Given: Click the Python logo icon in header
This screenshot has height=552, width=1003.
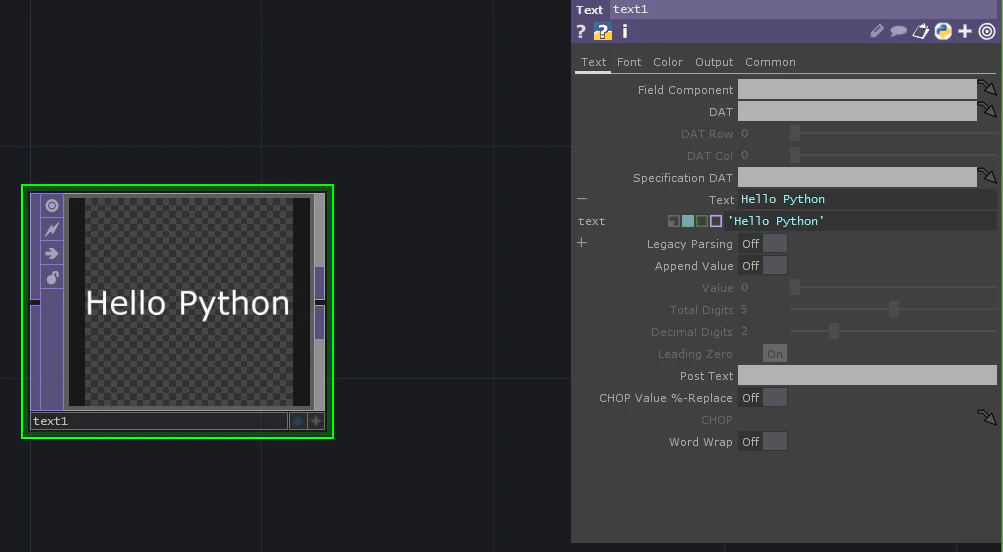Looking at the screenshot, I should click(943, 31).
